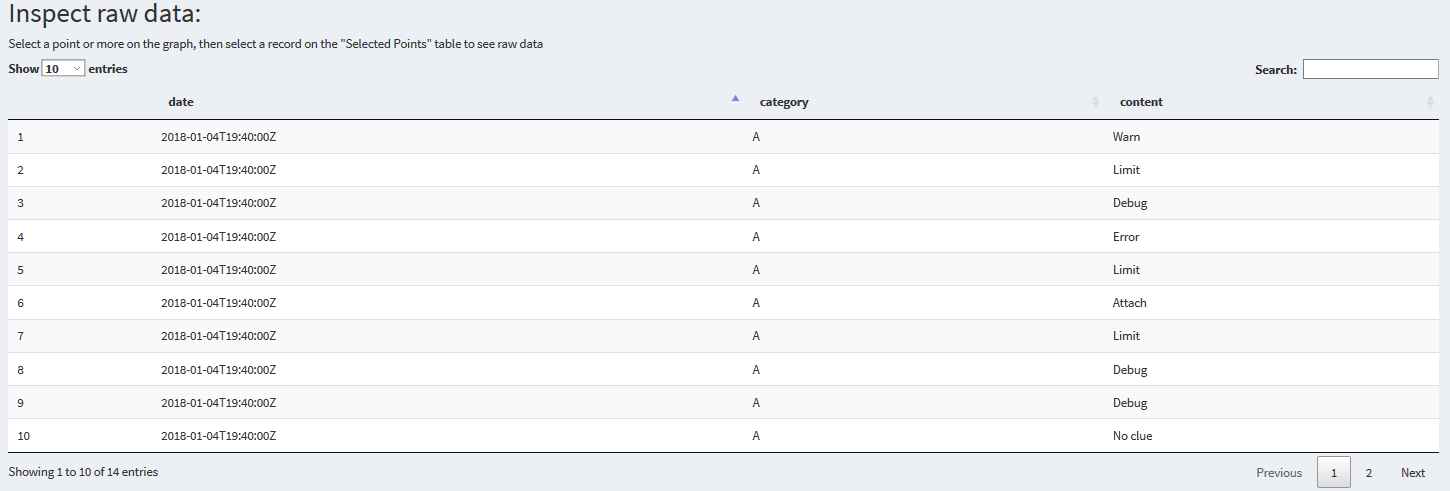
Task: Click the Search input field
Action: pos(1370,69)
